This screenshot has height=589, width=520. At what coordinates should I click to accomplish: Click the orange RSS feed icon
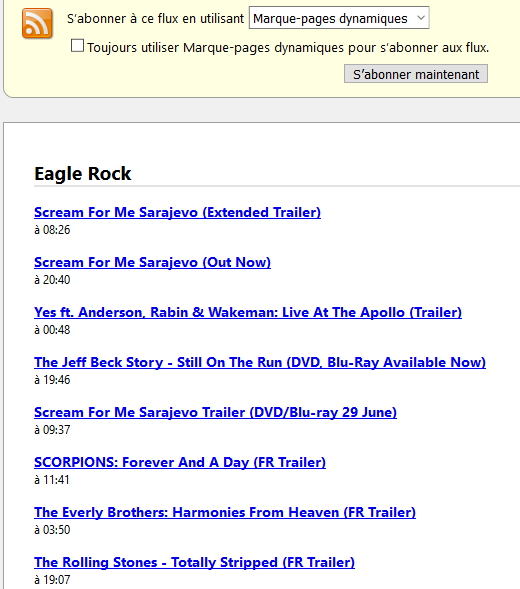[37, 23]
